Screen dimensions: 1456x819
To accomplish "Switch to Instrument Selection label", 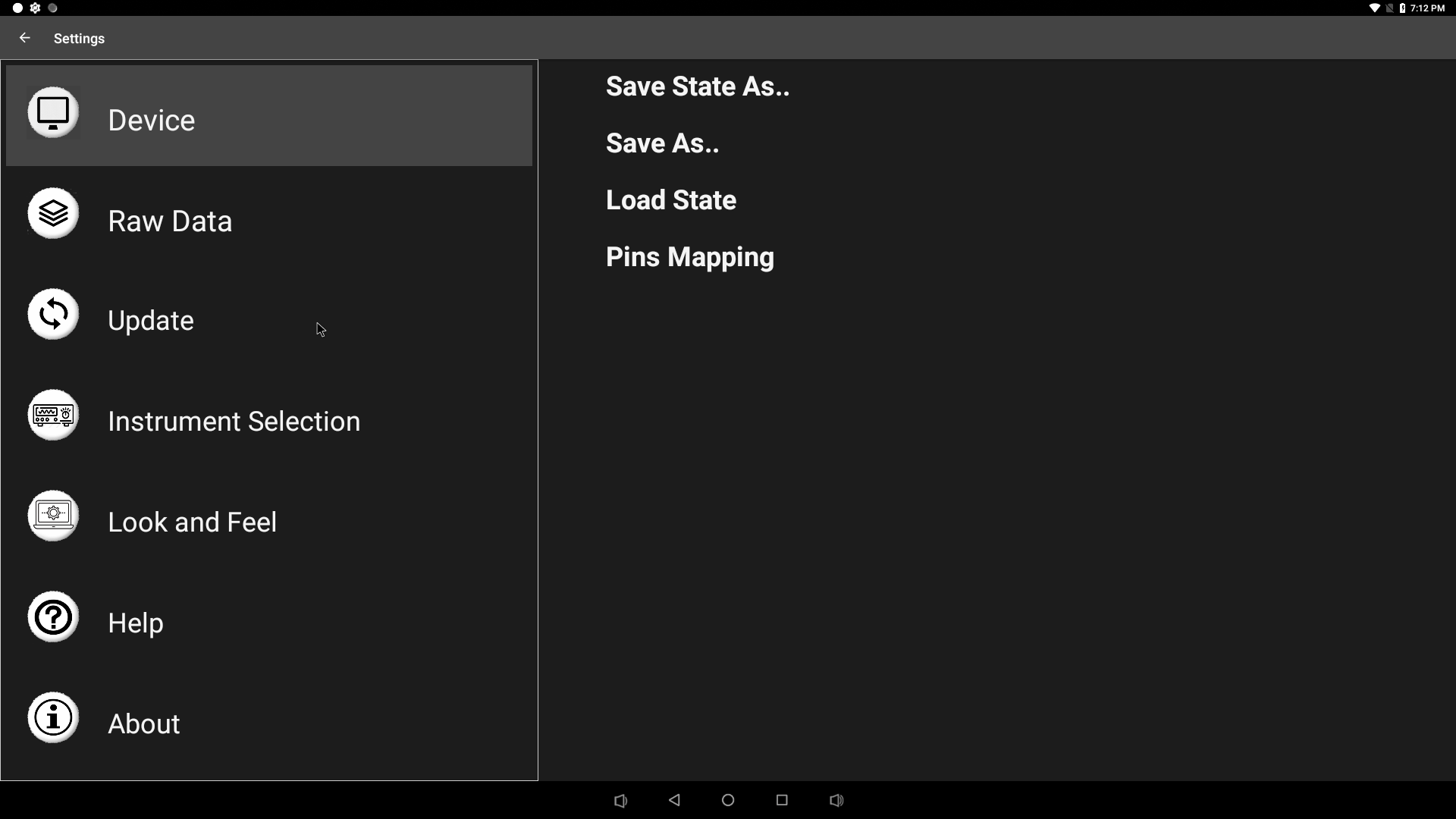I will (234, 422).
